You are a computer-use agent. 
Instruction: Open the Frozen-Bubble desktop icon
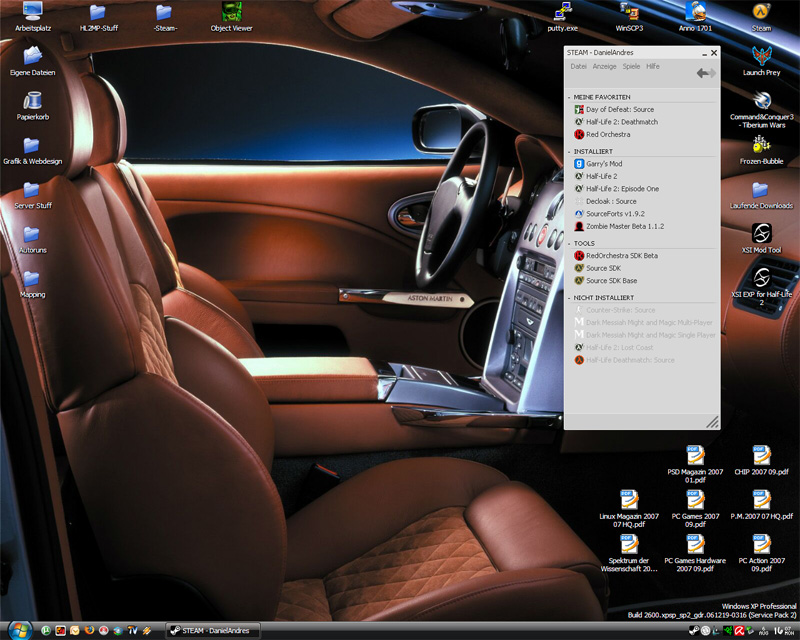click(x=761, y=146)
